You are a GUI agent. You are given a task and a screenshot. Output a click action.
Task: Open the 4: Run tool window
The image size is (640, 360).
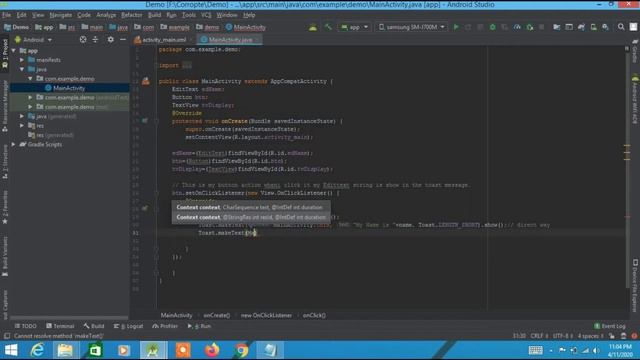point(199,326)
